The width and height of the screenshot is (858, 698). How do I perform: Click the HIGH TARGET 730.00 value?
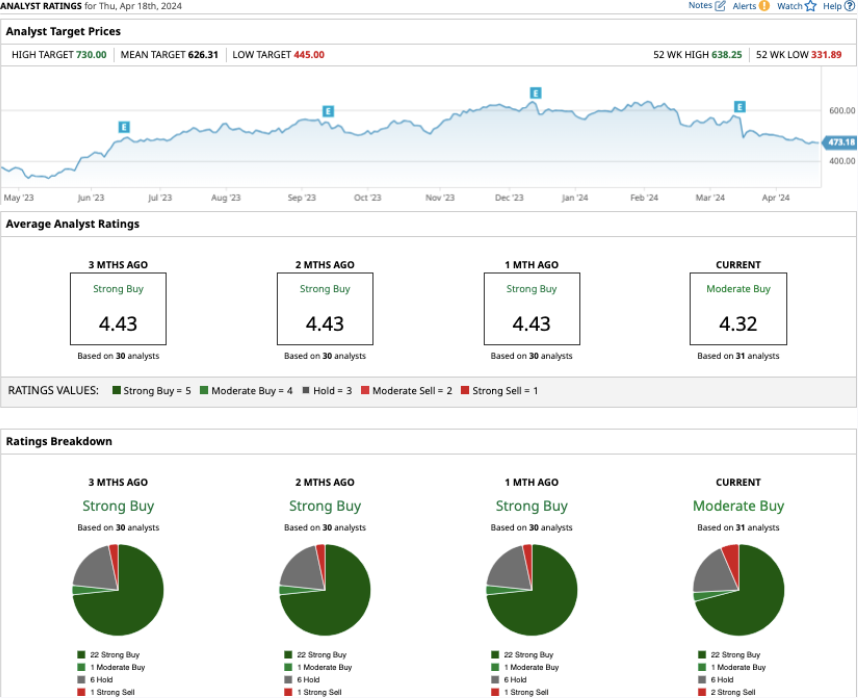[x=91, y=55]
